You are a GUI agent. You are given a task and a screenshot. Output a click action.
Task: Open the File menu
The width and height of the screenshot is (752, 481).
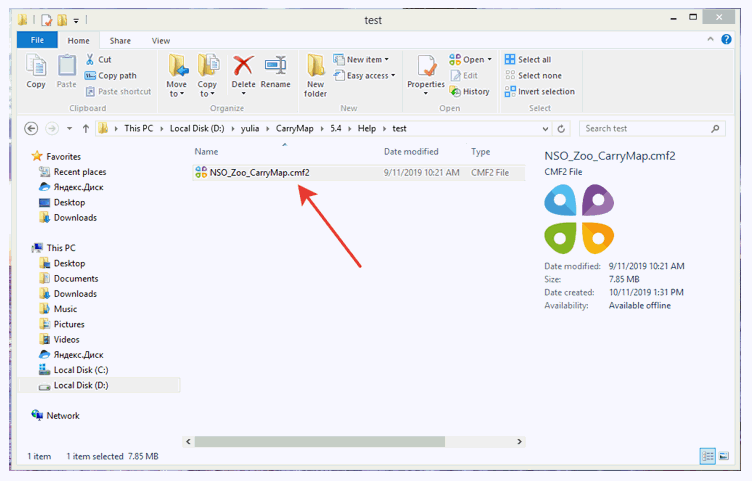(37, 40)
